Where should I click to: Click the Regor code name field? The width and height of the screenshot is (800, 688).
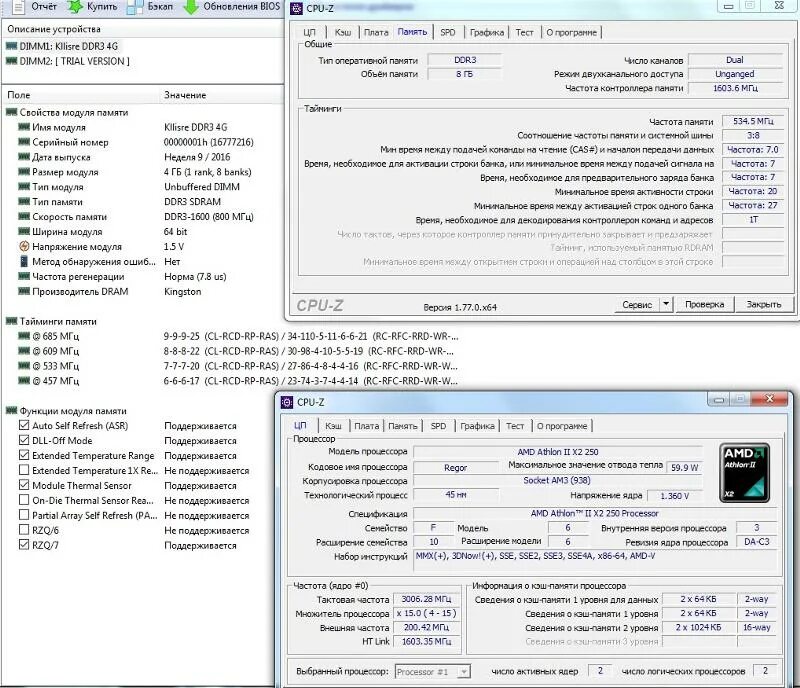455,468
